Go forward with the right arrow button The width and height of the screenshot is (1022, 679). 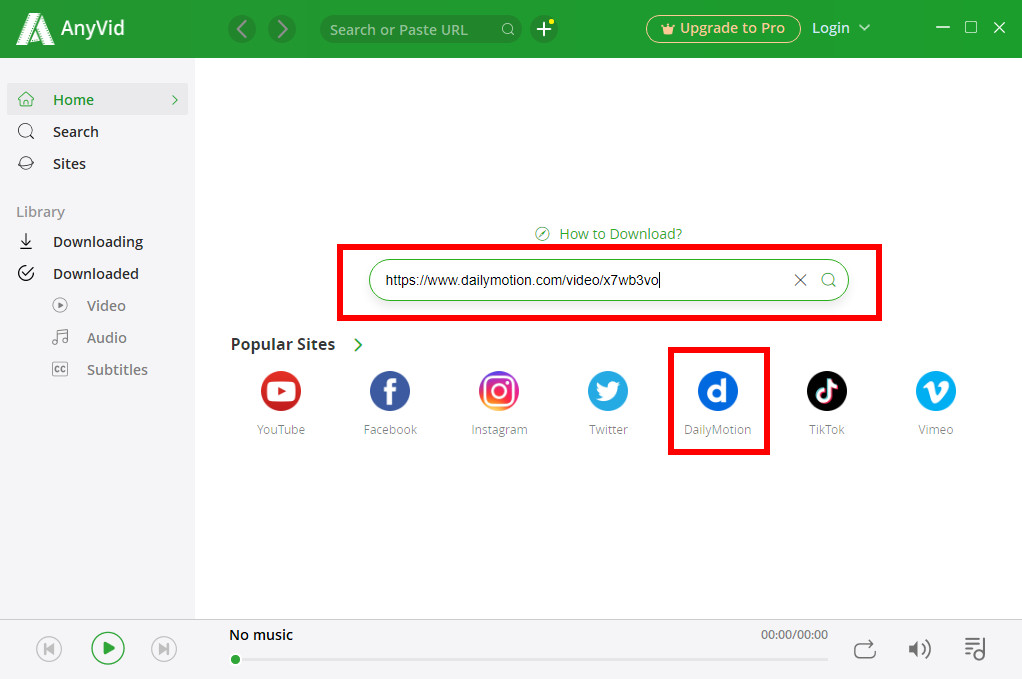tap(282, 29)
